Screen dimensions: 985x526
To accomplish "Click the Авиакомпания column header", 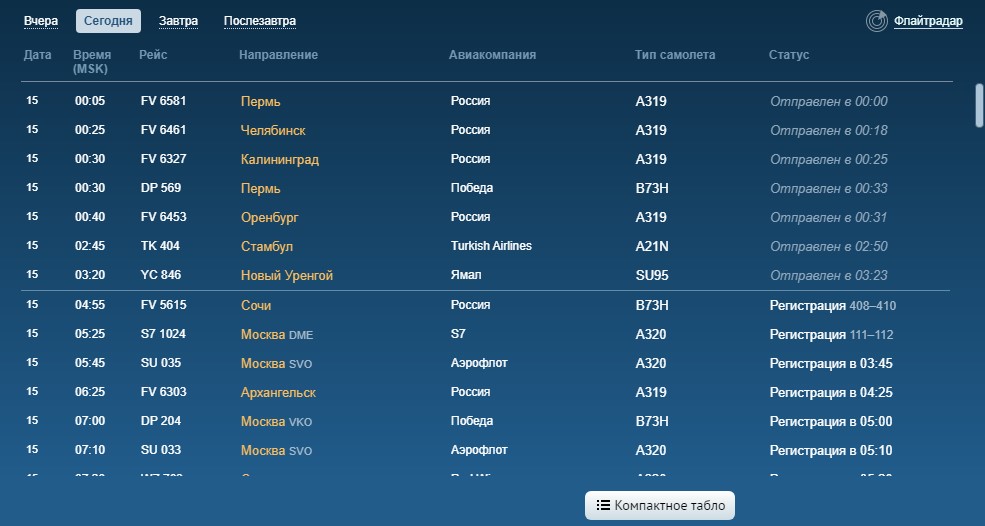I will tap(492, 55).
